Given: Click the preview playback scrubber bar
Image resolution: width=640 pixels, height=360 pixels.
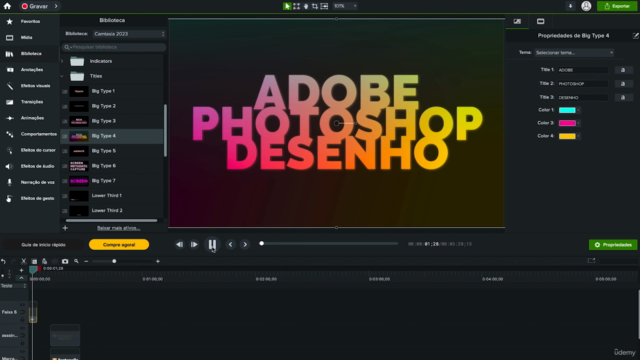Looking at the screenshot, I should coord(329,244).
